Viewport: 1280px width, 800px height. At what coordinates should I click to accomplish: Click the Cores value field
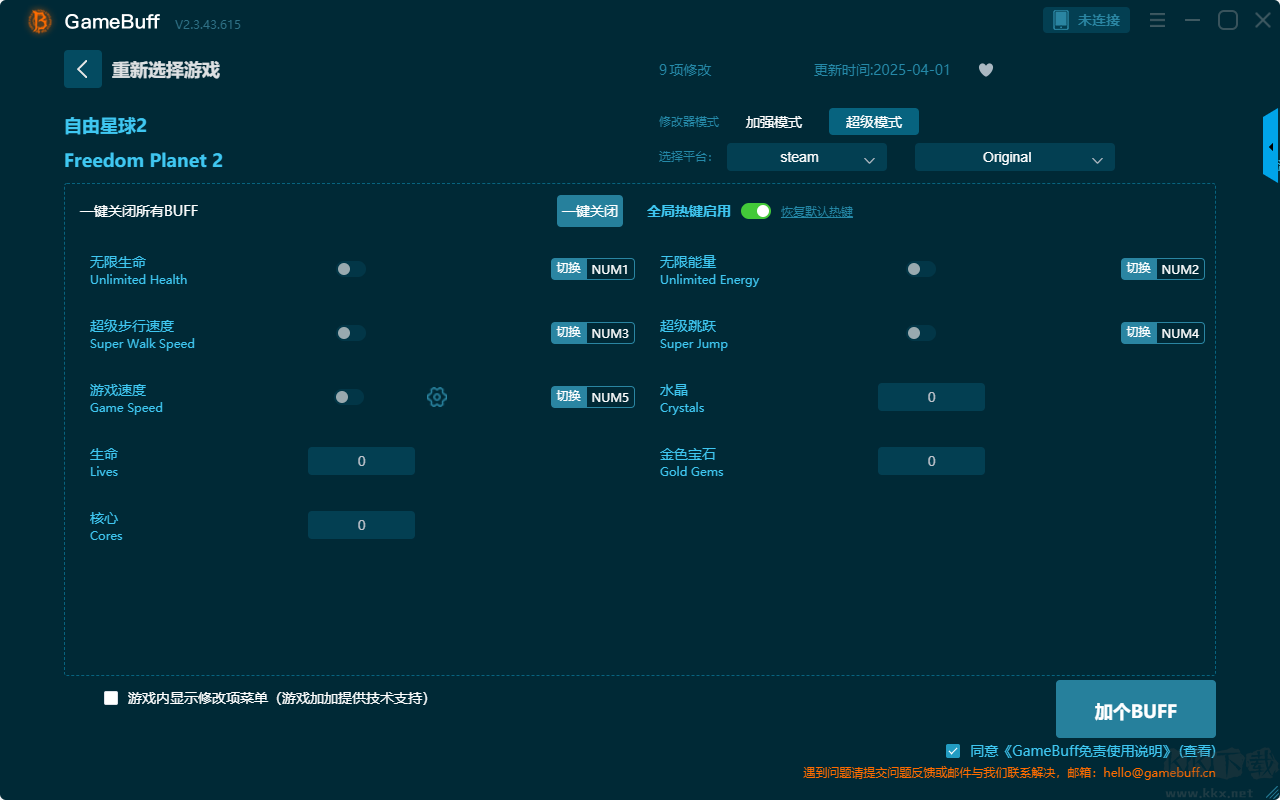(x=361, y=525)
